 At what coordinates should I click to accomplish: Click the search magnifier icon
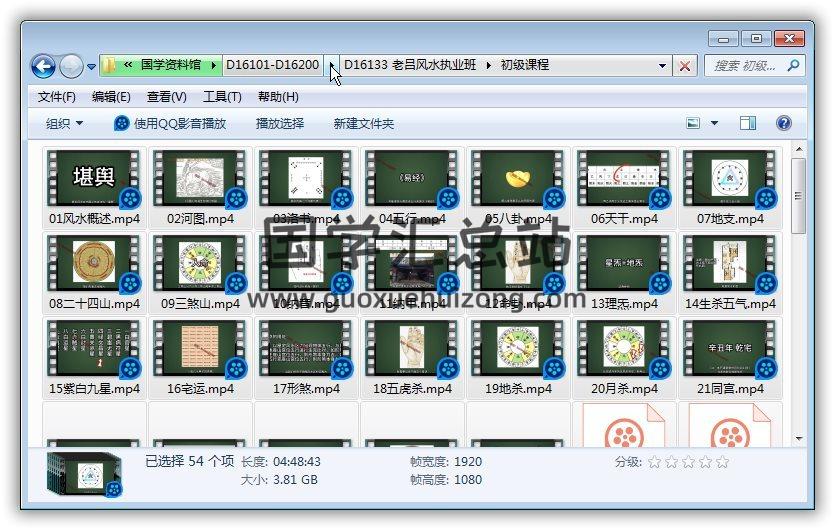pos(793,65)
